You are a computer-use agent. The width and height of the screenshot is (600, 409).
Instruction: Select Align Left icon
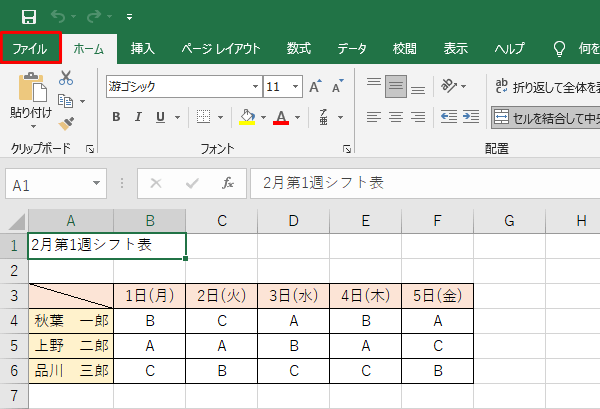[x=373, y=117]
